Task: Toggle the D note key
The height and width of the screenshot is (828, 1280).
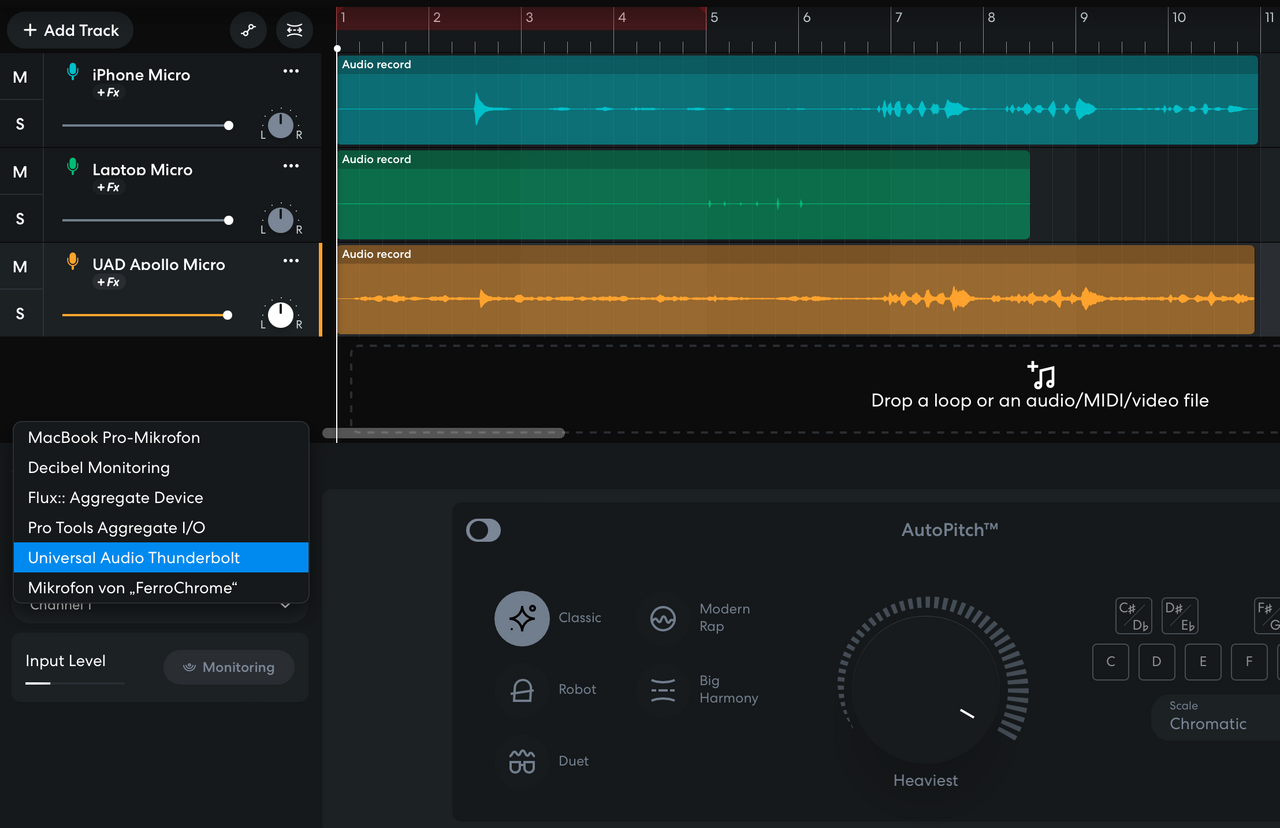Action: (1157, 662)
